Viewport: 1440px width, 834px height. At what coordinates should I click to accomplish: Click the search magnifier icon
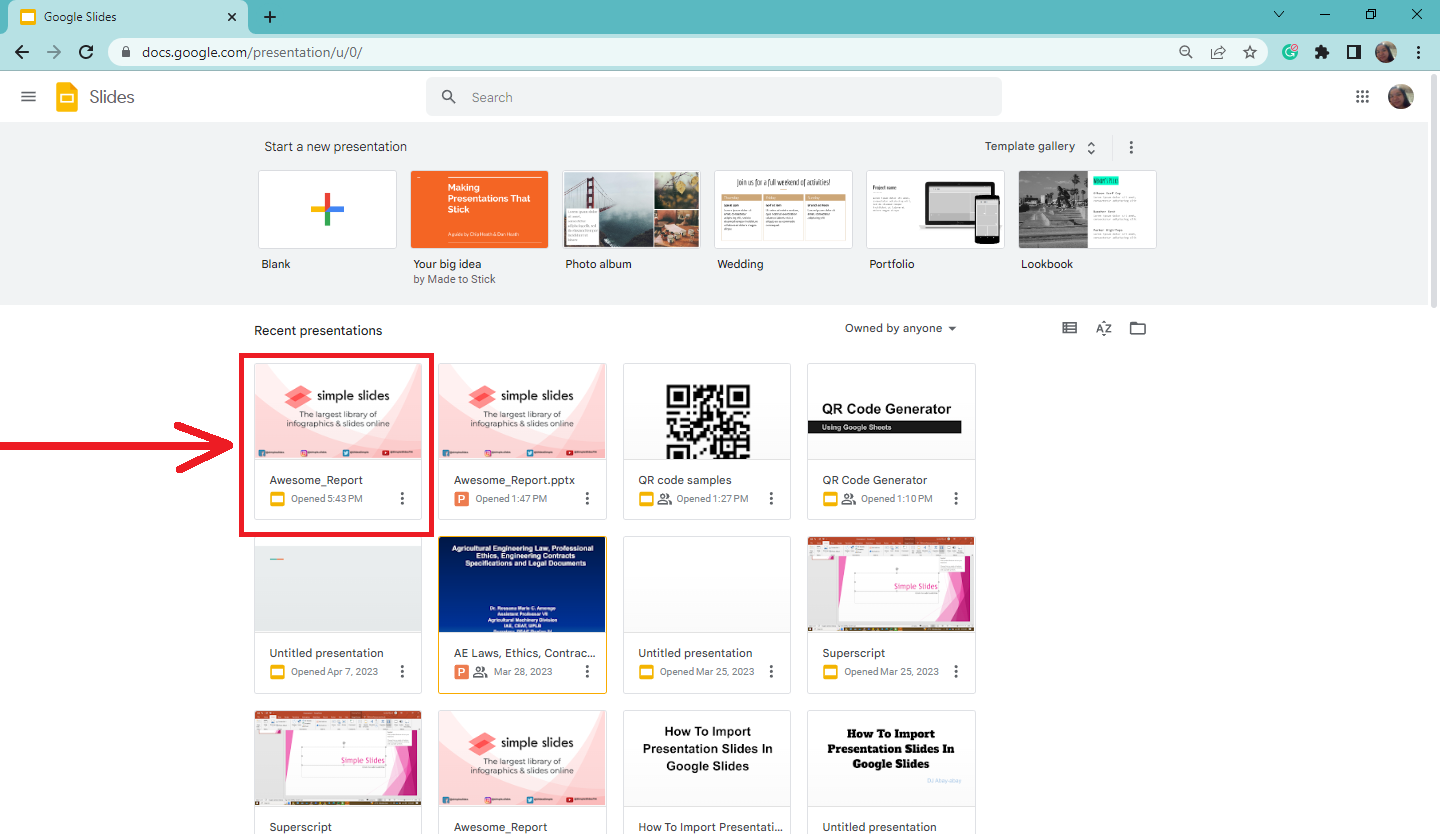click(x=450, y=97)
